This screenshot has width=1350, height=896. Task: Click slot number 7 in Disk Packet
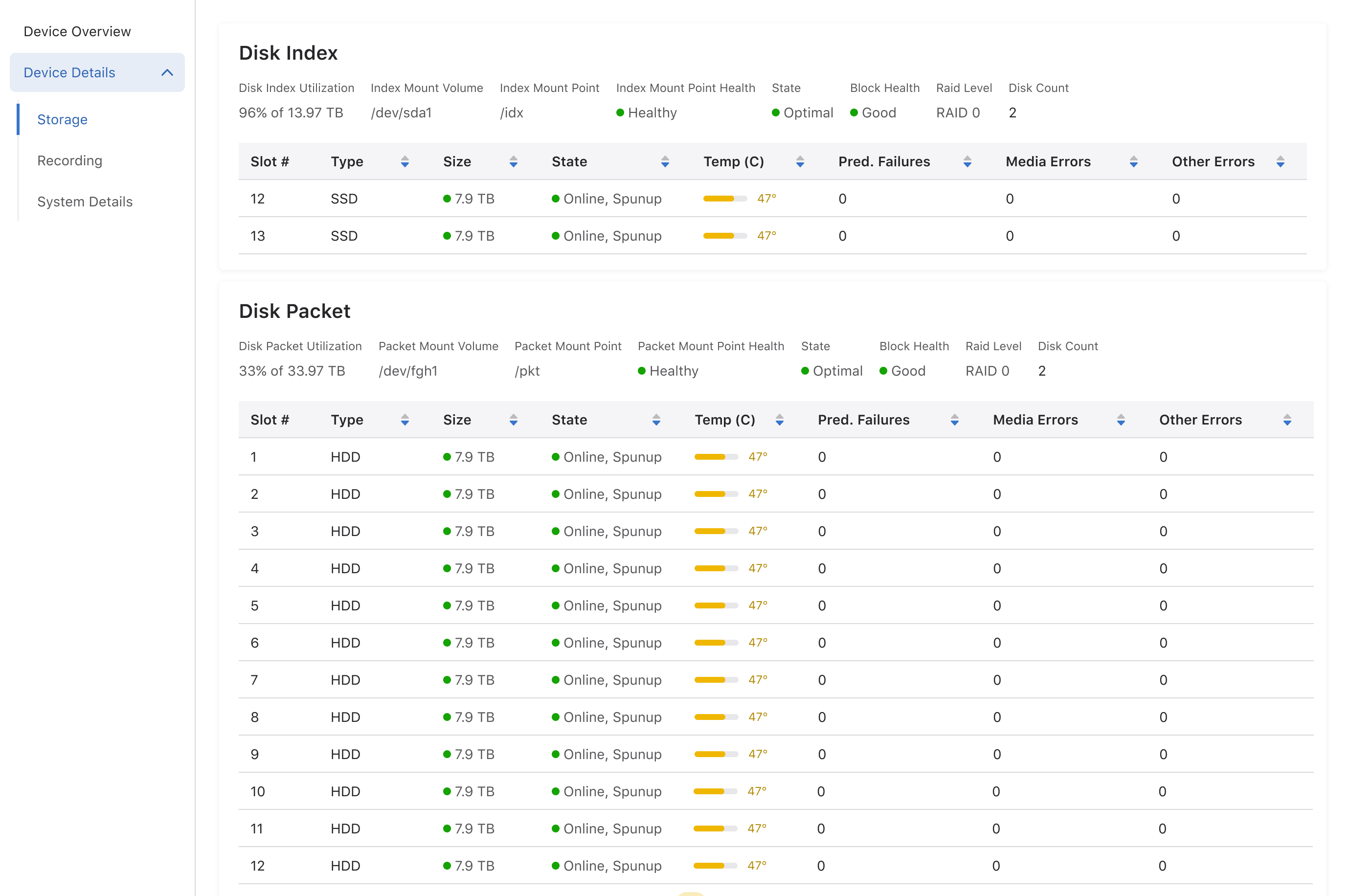pos(254,680)
